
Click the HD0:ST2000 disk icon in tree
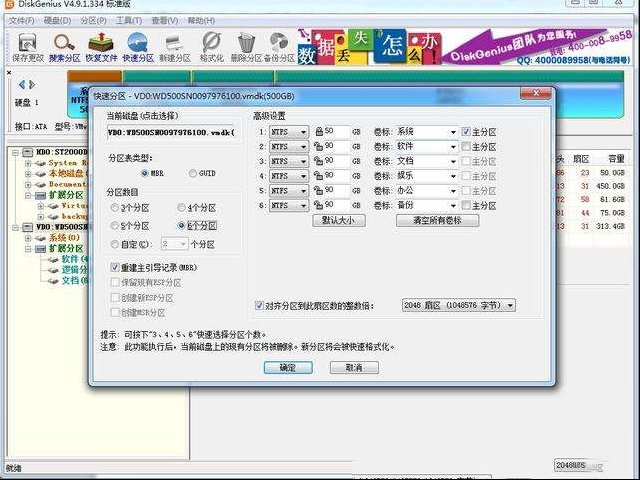pyautogui.click(x=28, y=153)
